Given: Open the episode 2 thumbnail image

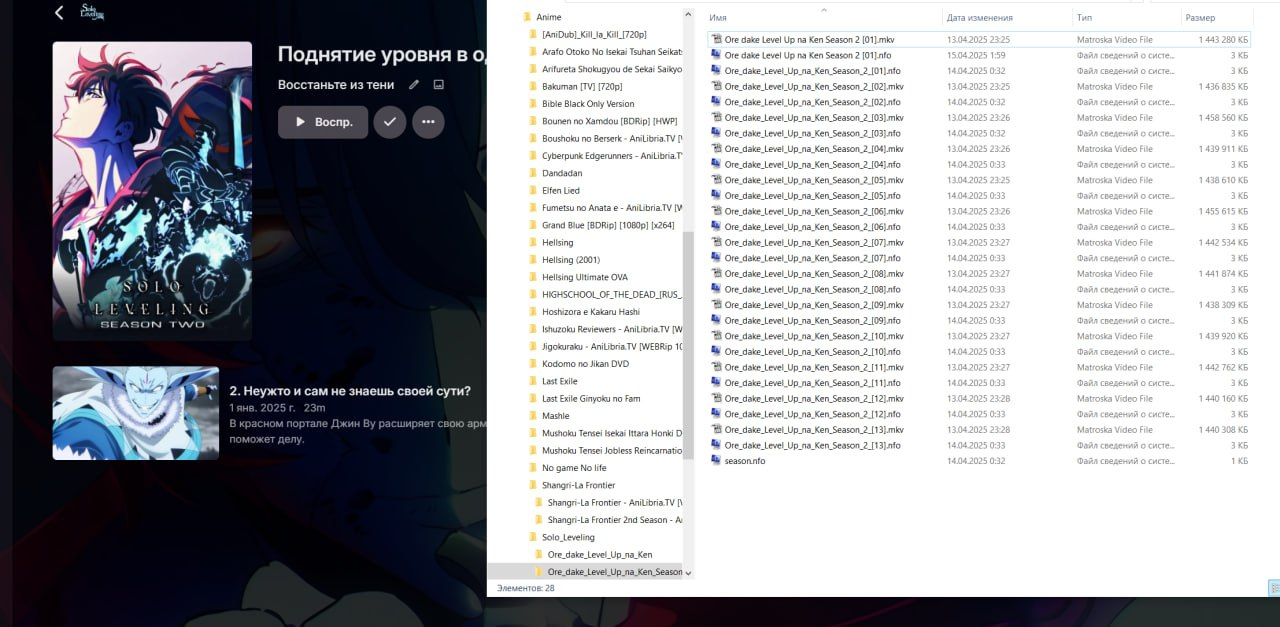Looking at the screenshot, I should click(136, 413).
